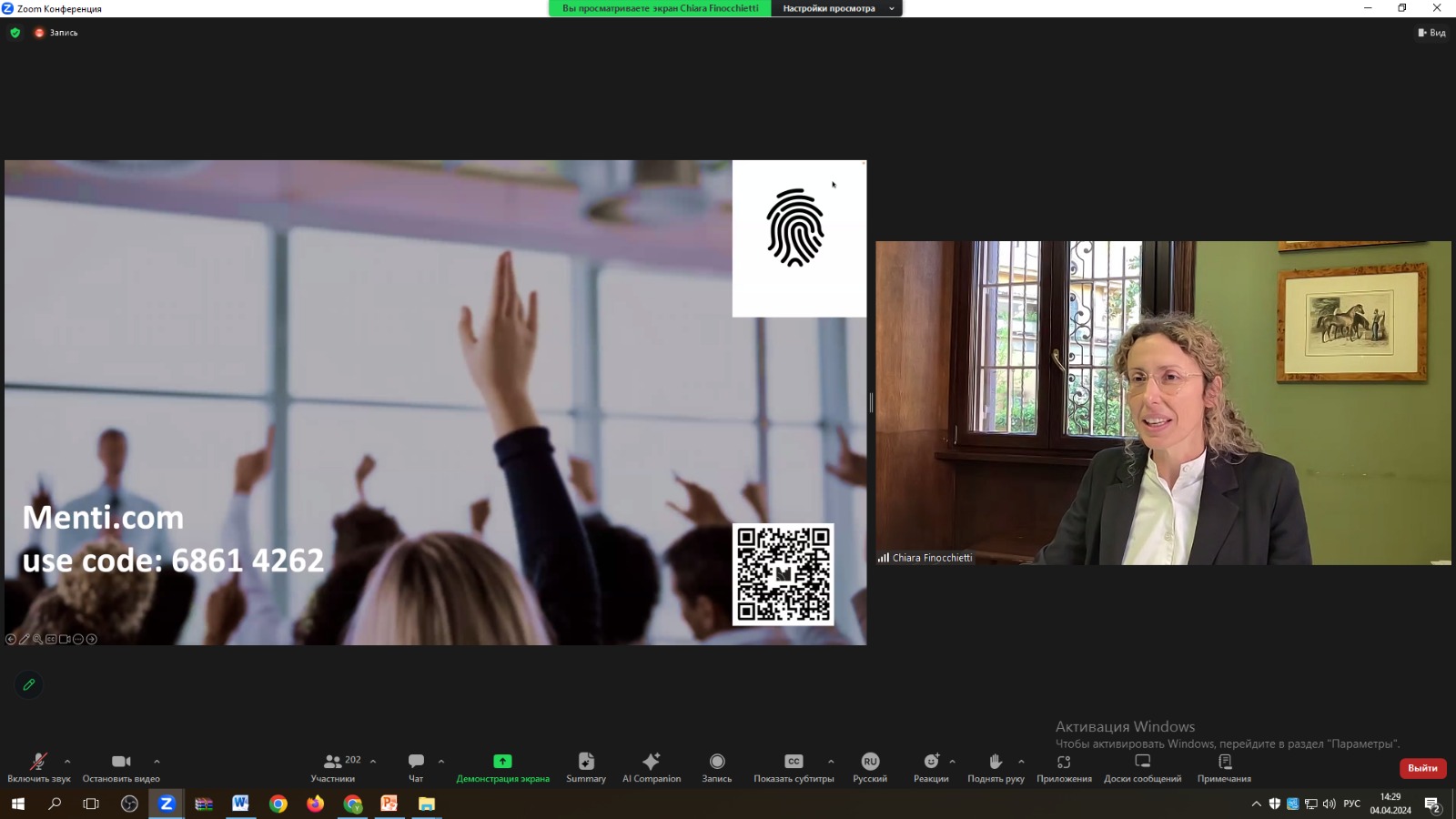Expand the audio options chevron

point(67,762)
